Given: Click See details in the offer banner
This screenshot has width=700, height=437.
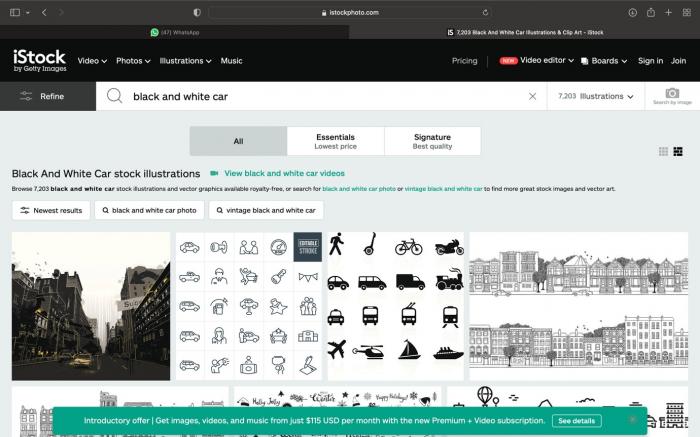Looking at the screenshot, I should tap(576, 420).
